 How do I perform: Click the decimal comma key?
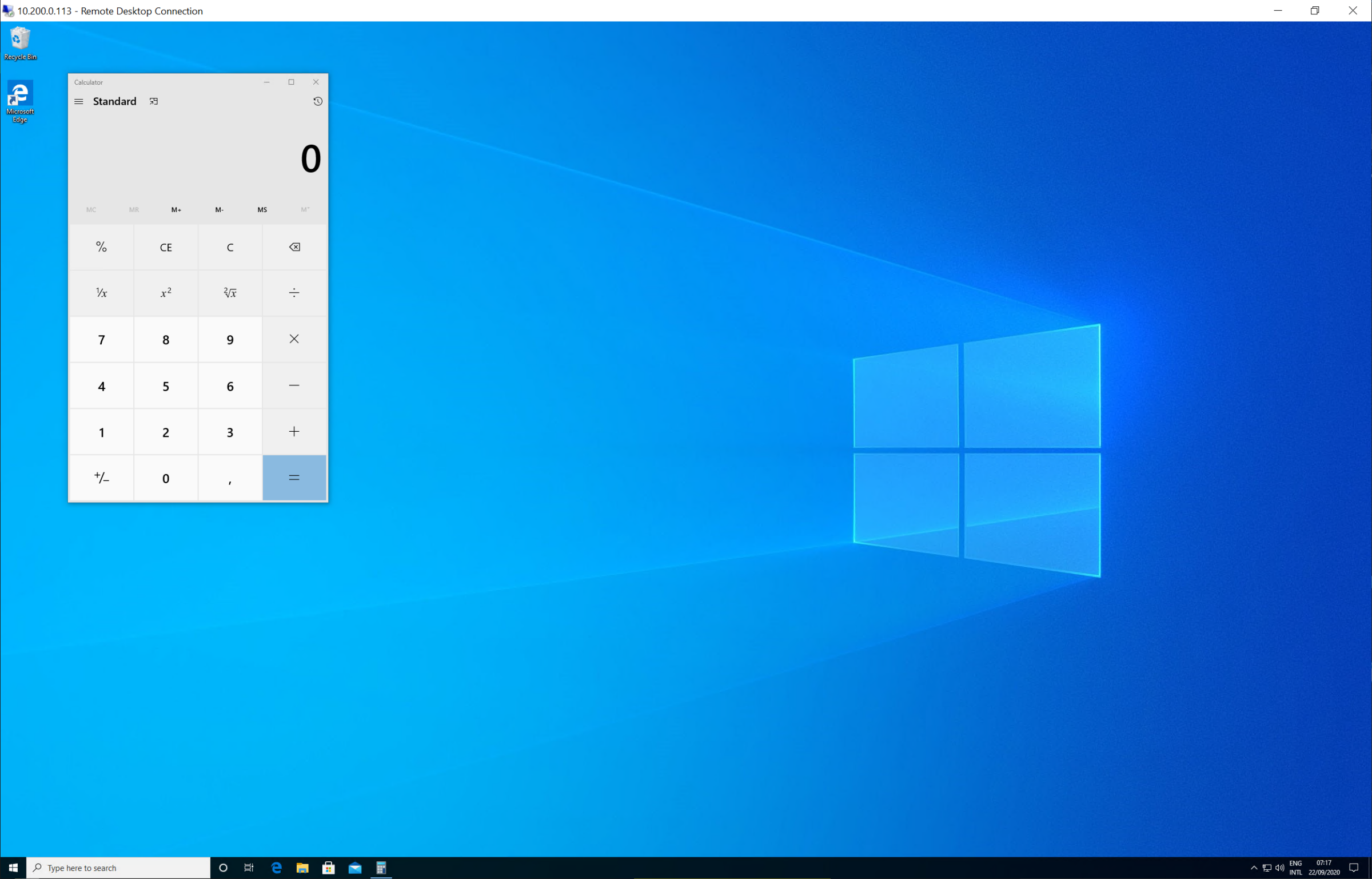(x=230, y=478)
